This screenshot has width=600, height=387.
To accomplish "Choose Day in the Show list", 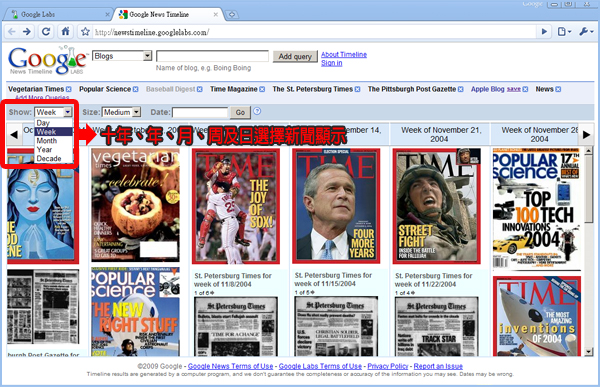I will [x=53, y=123].
